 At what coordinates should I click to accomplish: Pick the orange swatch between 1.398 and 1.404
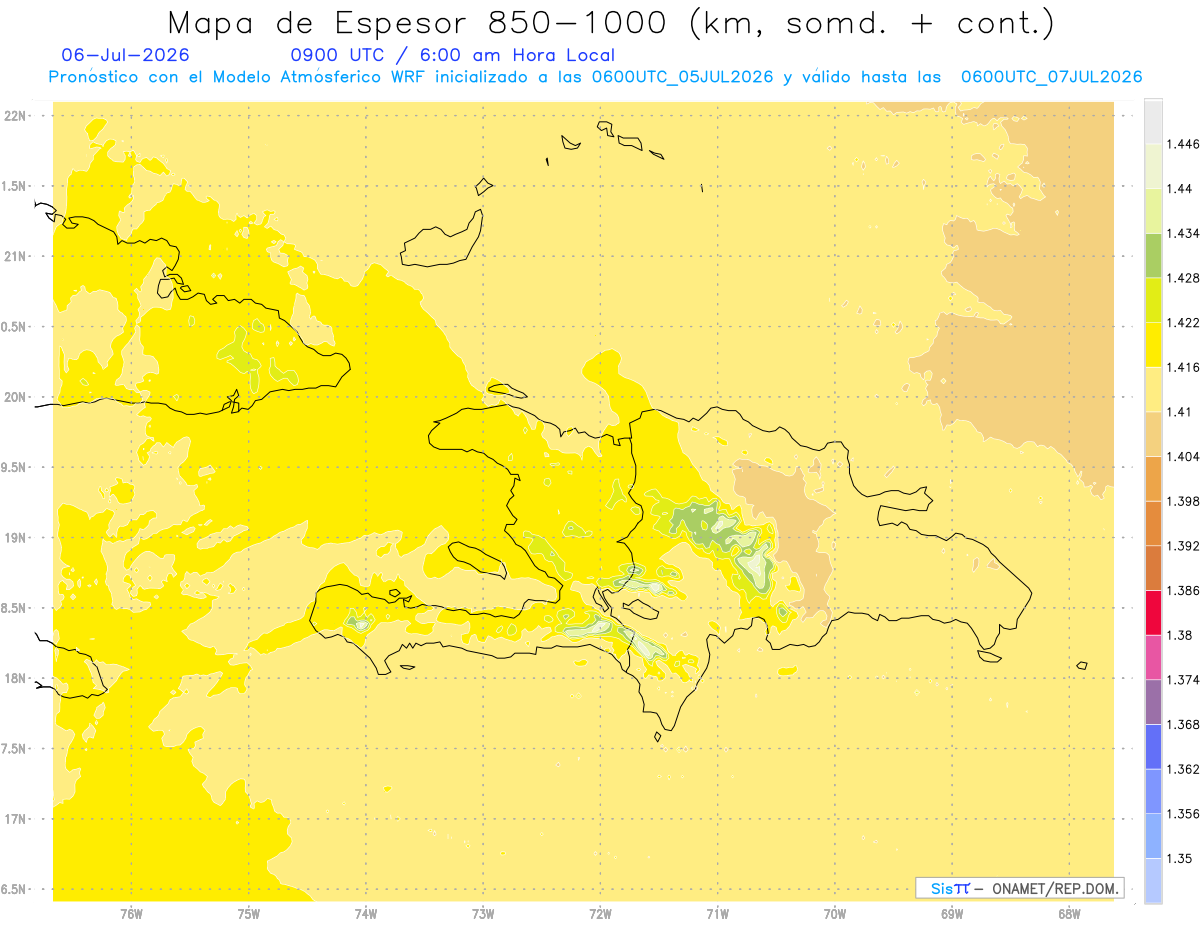tap(1153, 479)
